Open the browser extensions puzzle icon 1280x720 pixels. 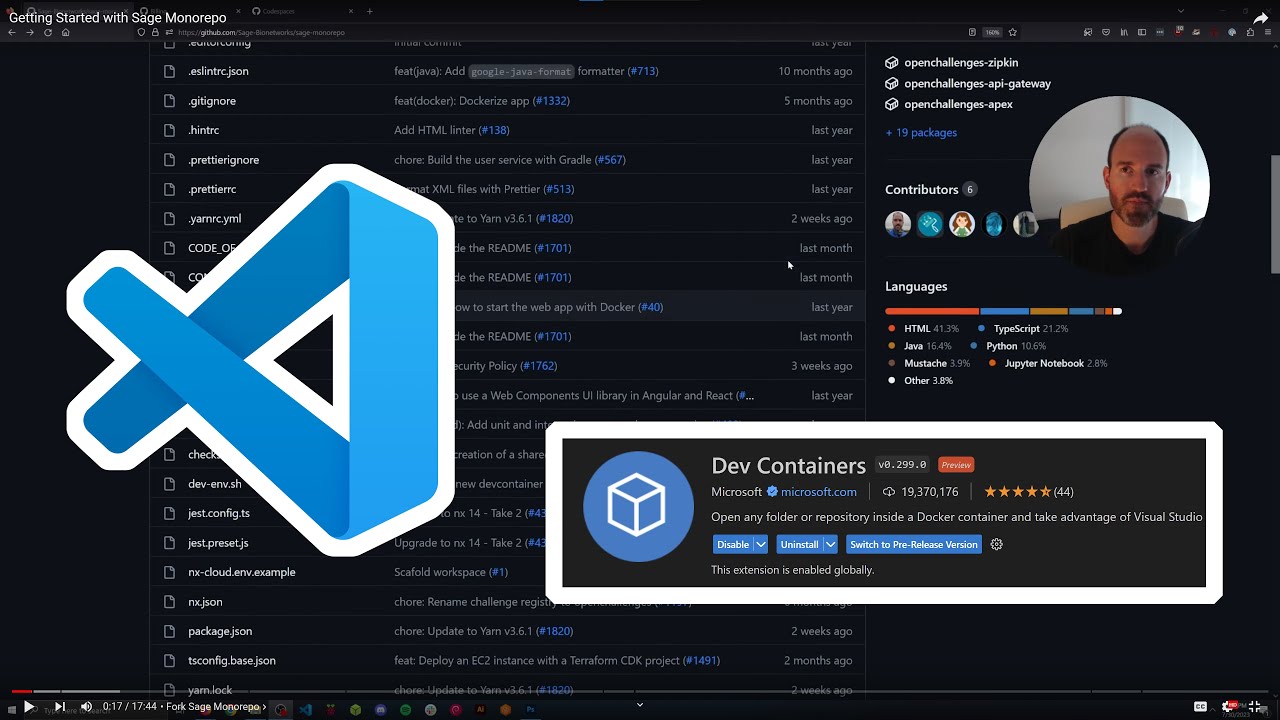1250,32
